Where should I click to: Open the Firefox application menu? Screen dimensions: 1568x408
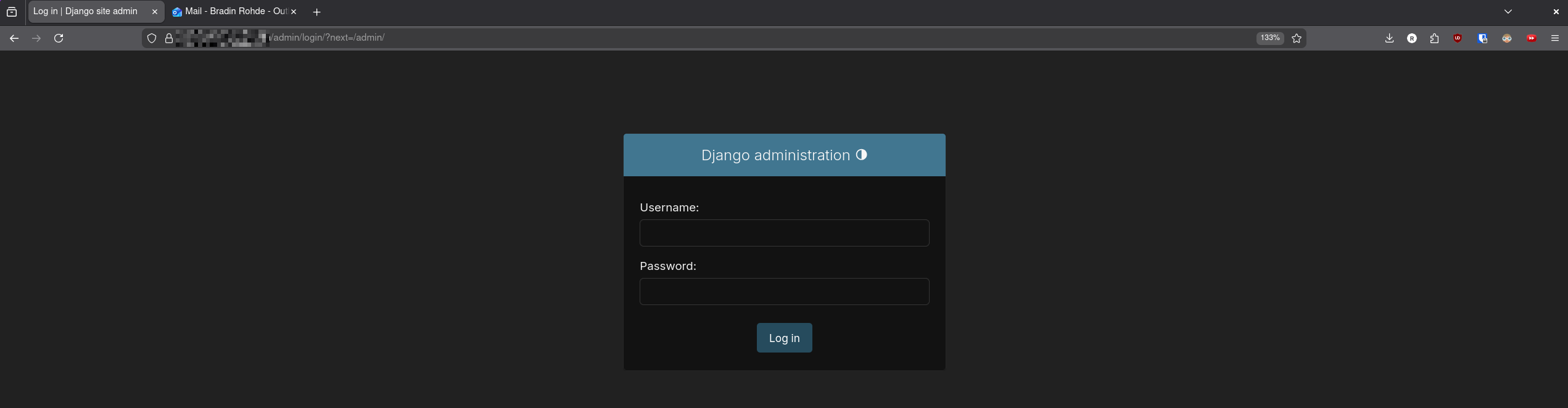[1555, 38]
